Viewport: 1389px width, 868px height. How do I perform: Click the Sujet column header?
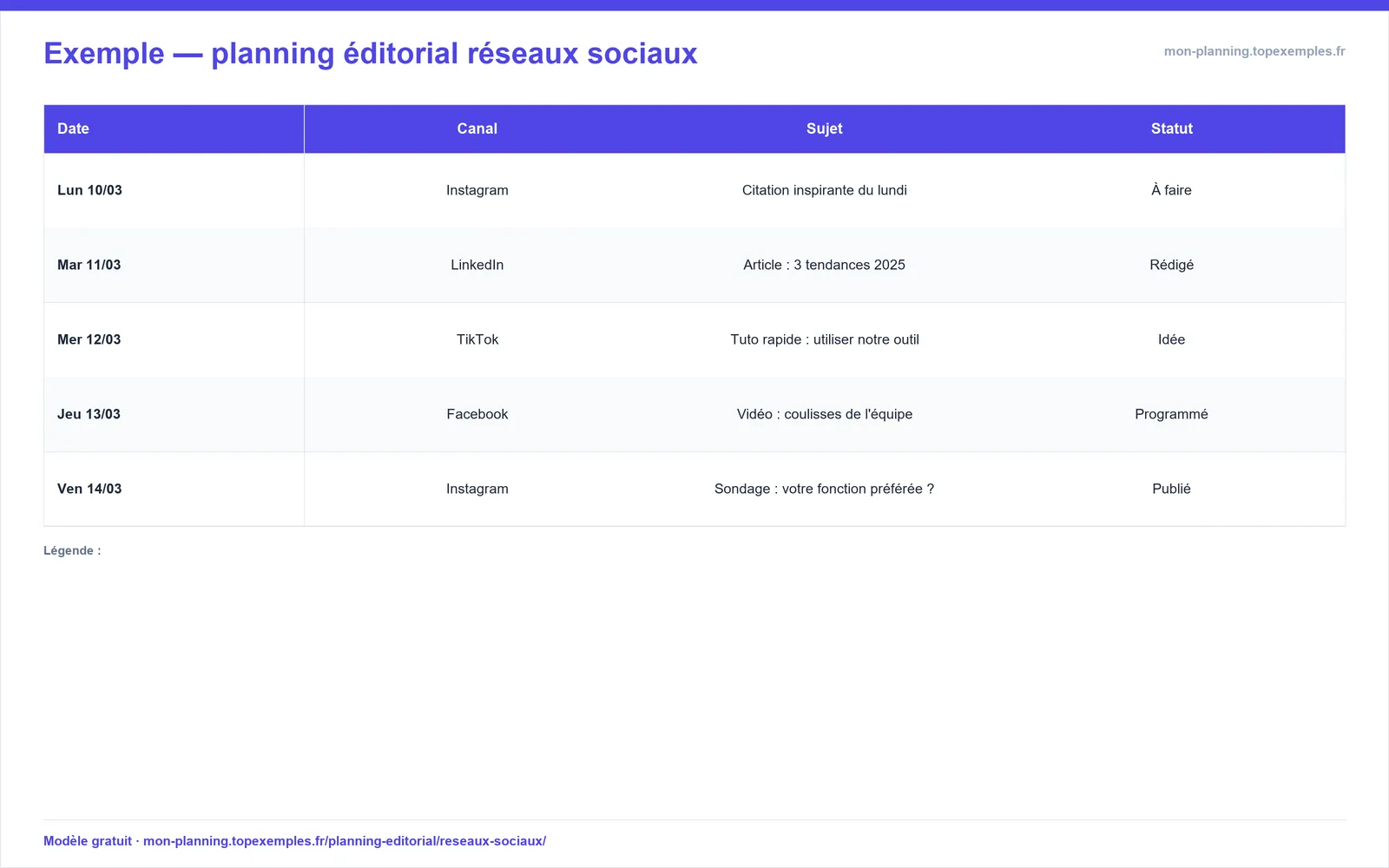(x=824, y=128)
